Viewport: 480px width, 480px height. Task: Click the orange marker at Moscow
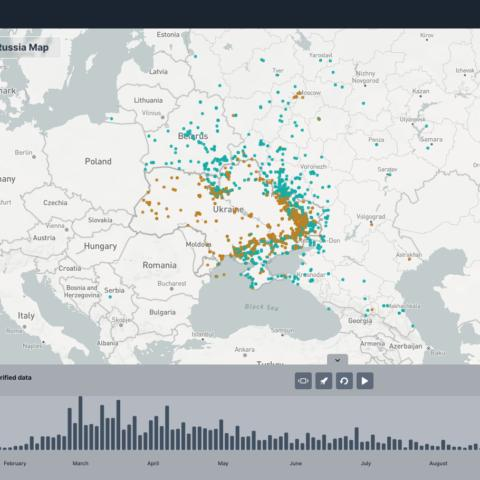click(x=299, y=94)
